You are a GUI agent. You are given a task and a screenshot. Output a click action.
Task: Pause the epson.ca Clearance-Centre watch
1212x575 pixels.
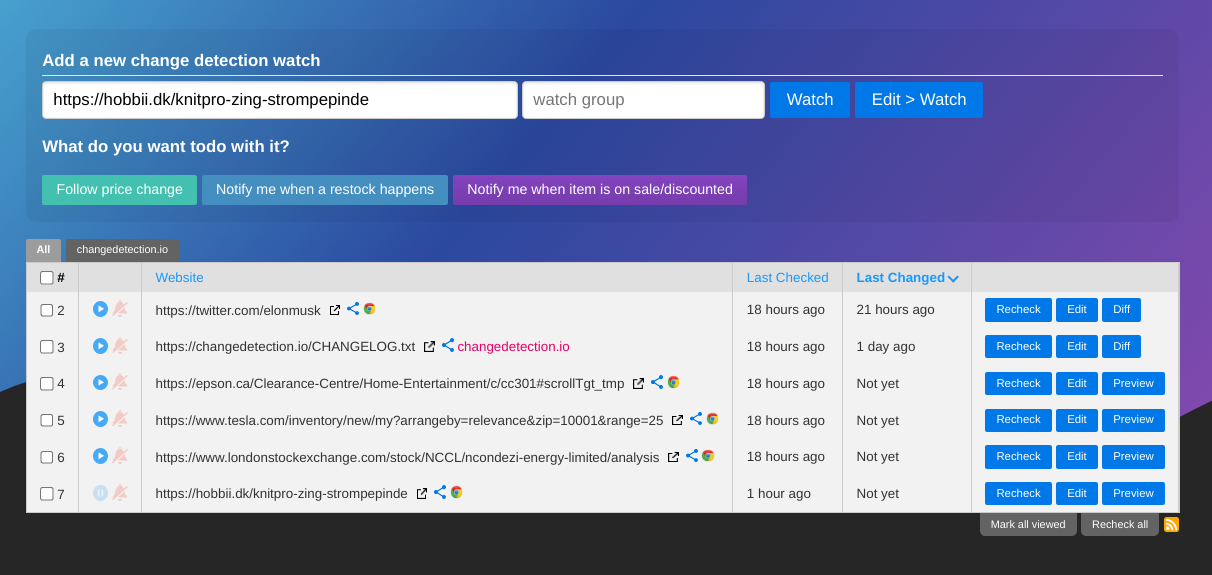coord(100,382)
